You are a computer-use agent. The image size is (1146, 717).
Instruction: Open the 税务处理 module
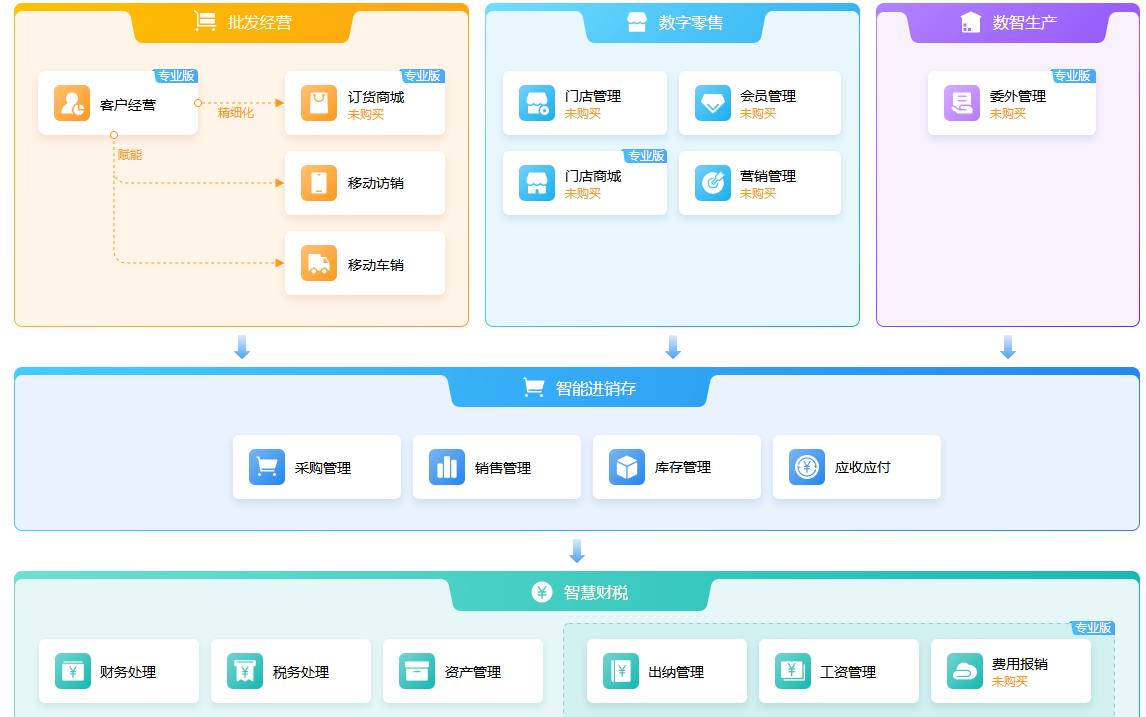pos(291,671)
